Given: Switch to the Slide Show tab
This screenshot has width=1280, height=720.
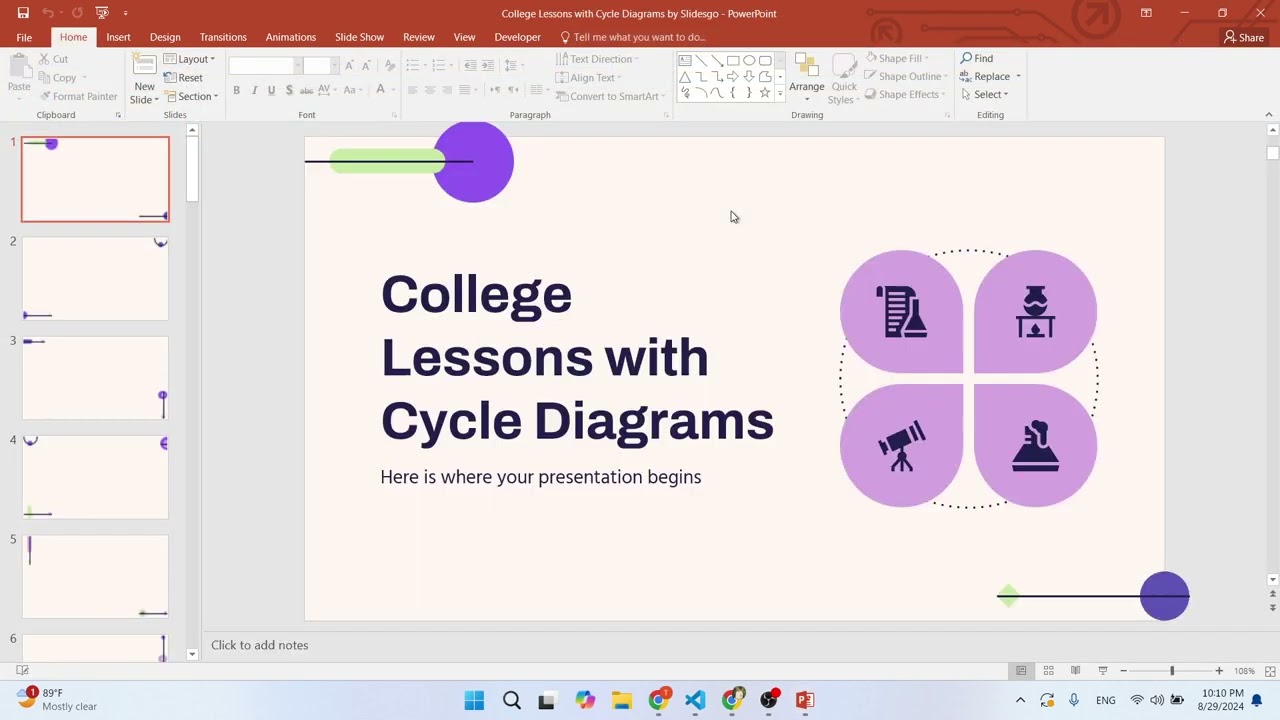Looking at the screenshot, I should [359, 37].
